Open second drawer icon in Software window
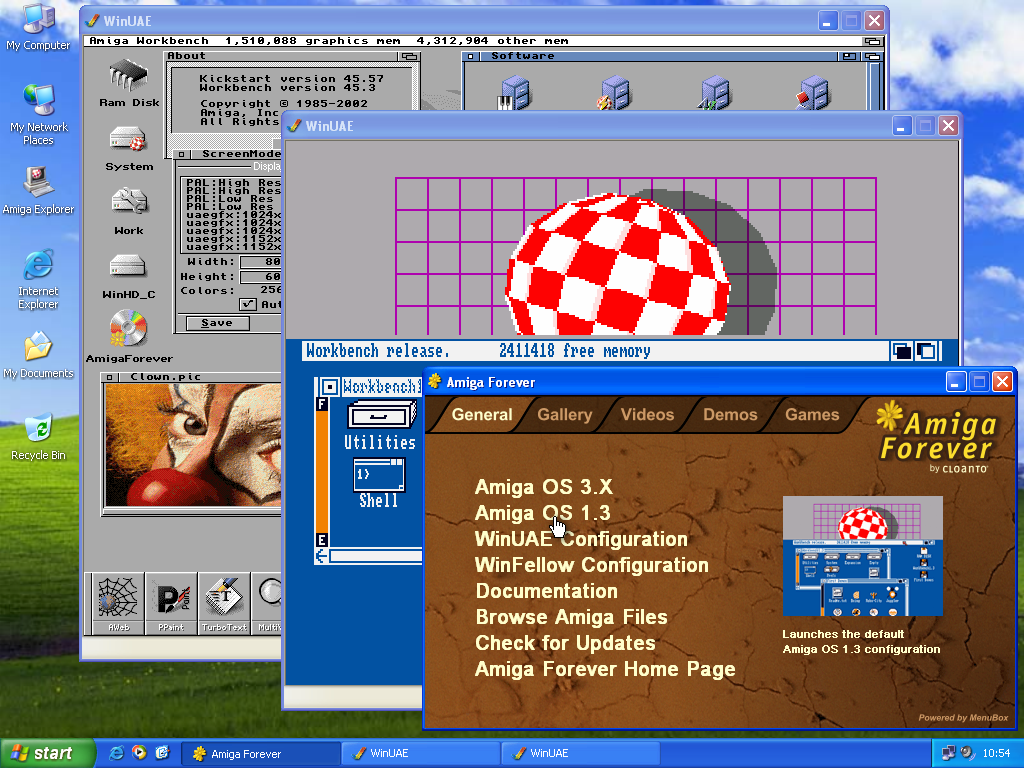 613,93
